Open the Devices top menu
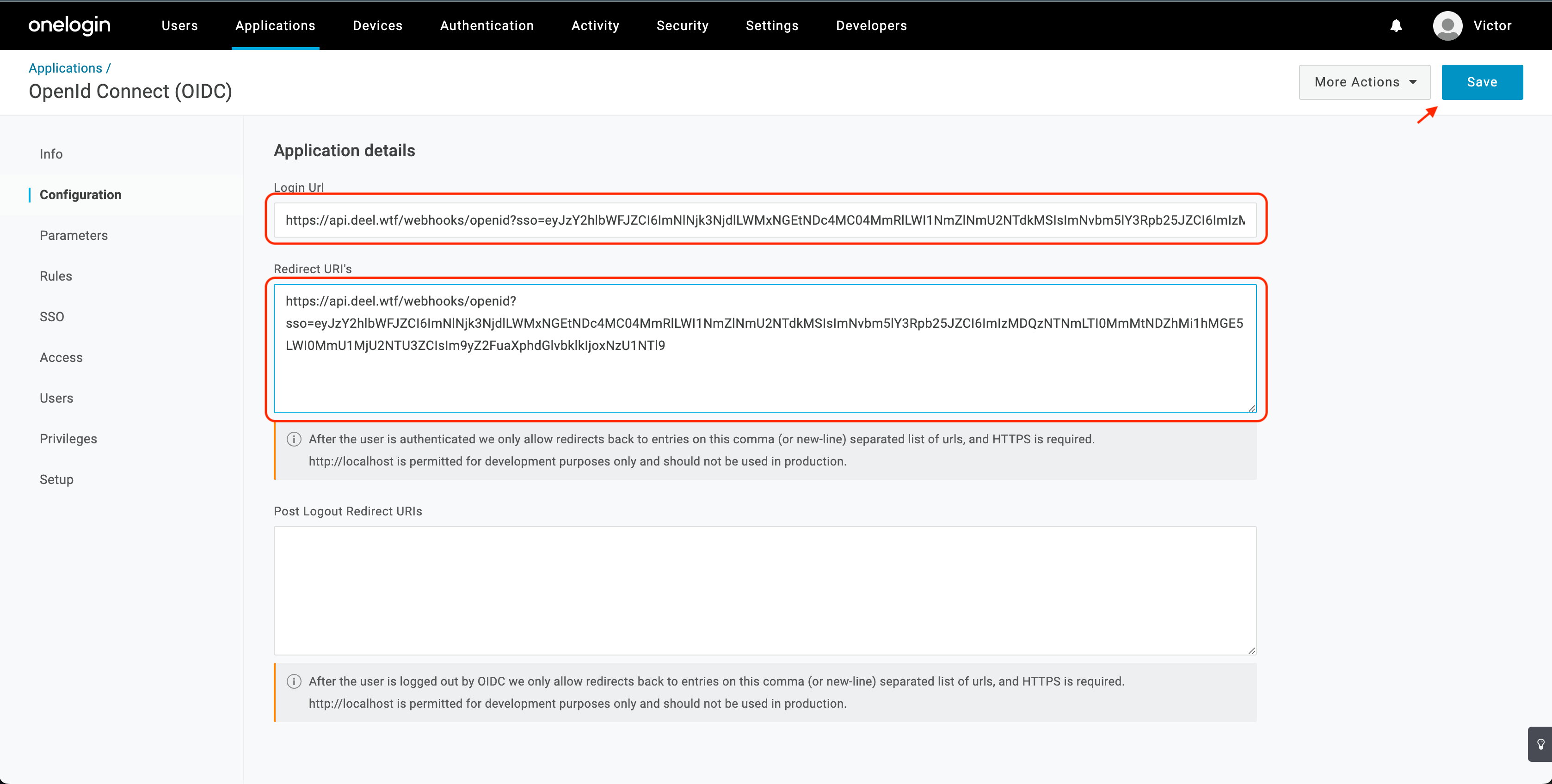This screenshot has height=784, width=1552. 378,25
